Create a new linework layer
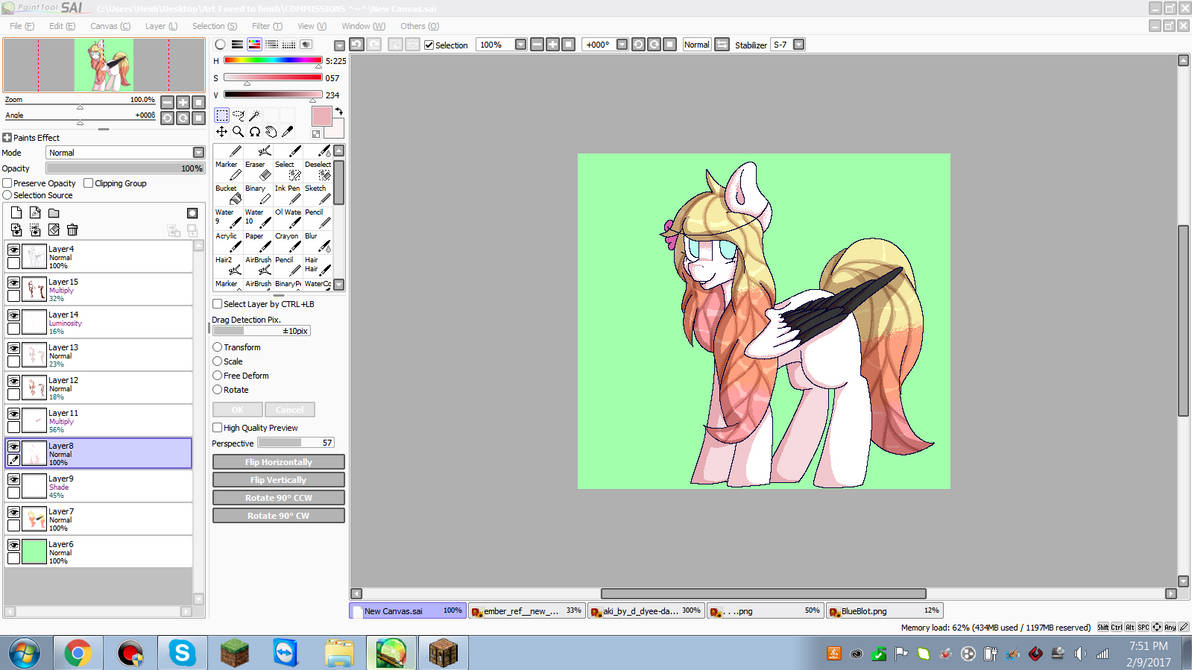The image size is (1192, 670). pos(35,213)
